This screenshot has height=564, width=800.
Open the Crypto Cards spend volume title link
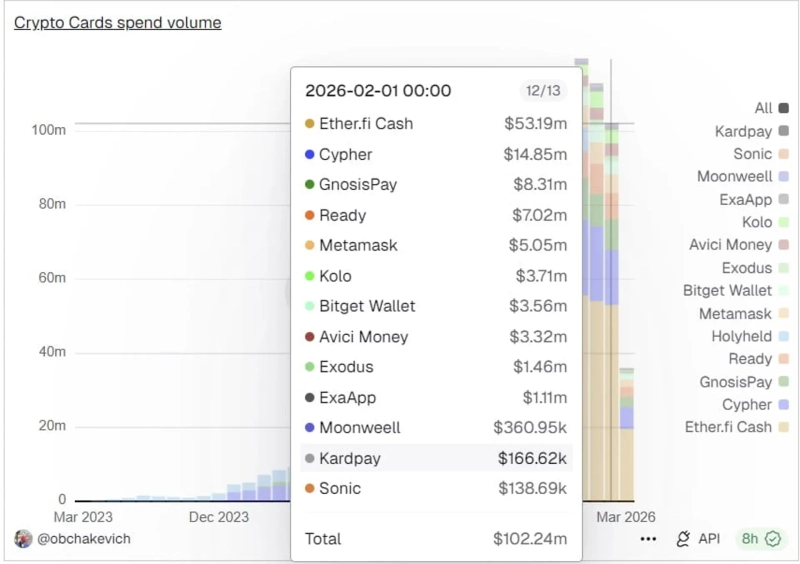(117, 22)
